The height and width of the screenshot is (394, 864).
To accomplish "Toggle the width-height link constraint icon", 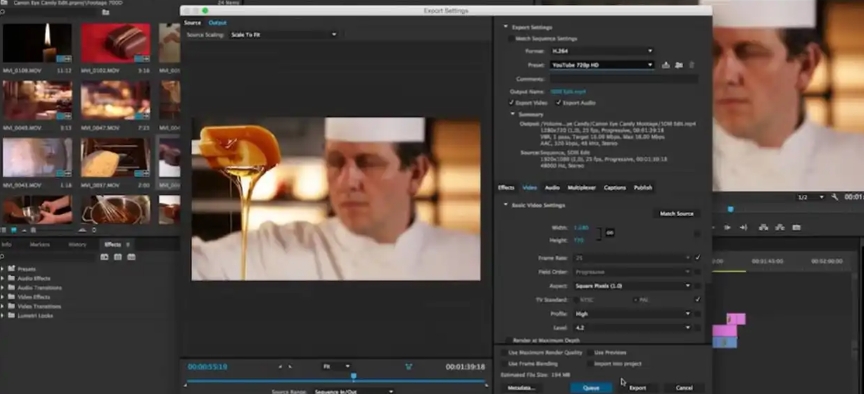I will [610, 233].
